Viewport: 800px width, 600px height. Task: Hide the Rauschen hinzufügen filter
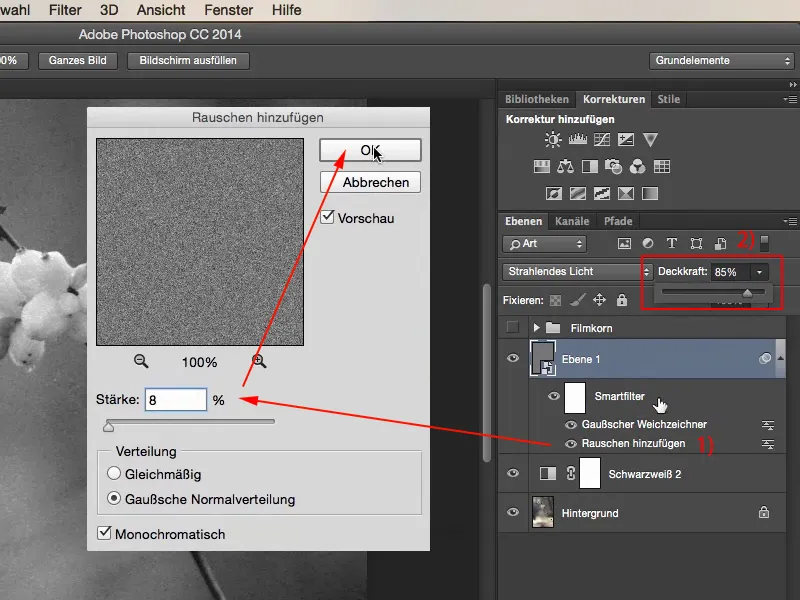pos(571,444)
